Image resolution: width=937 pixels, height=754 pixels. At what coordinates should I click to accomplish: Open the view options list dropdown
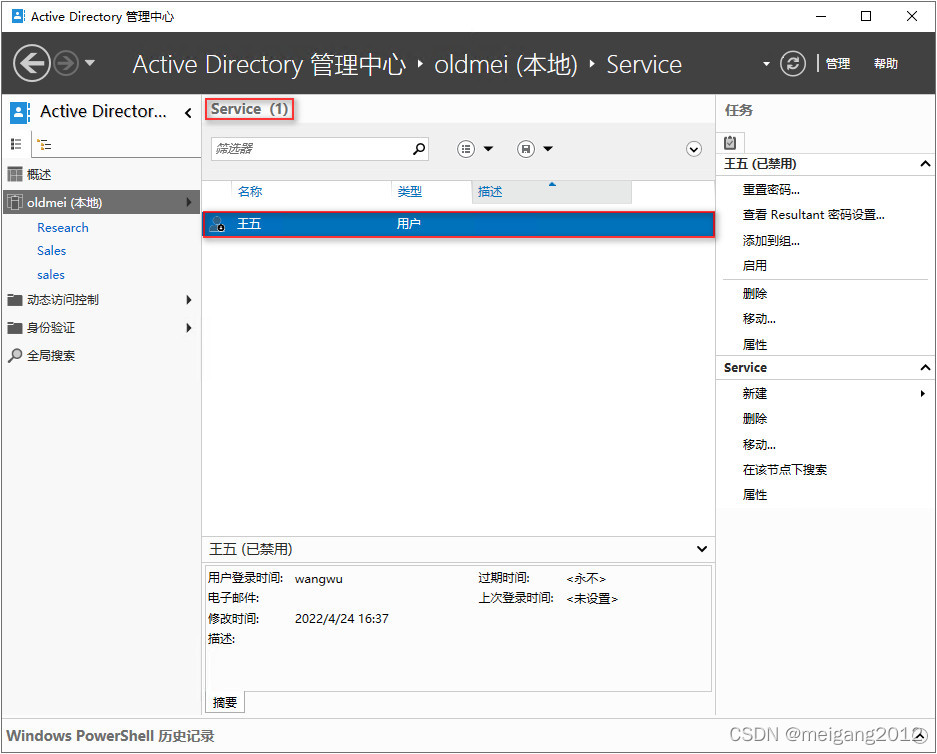point(475,149)
